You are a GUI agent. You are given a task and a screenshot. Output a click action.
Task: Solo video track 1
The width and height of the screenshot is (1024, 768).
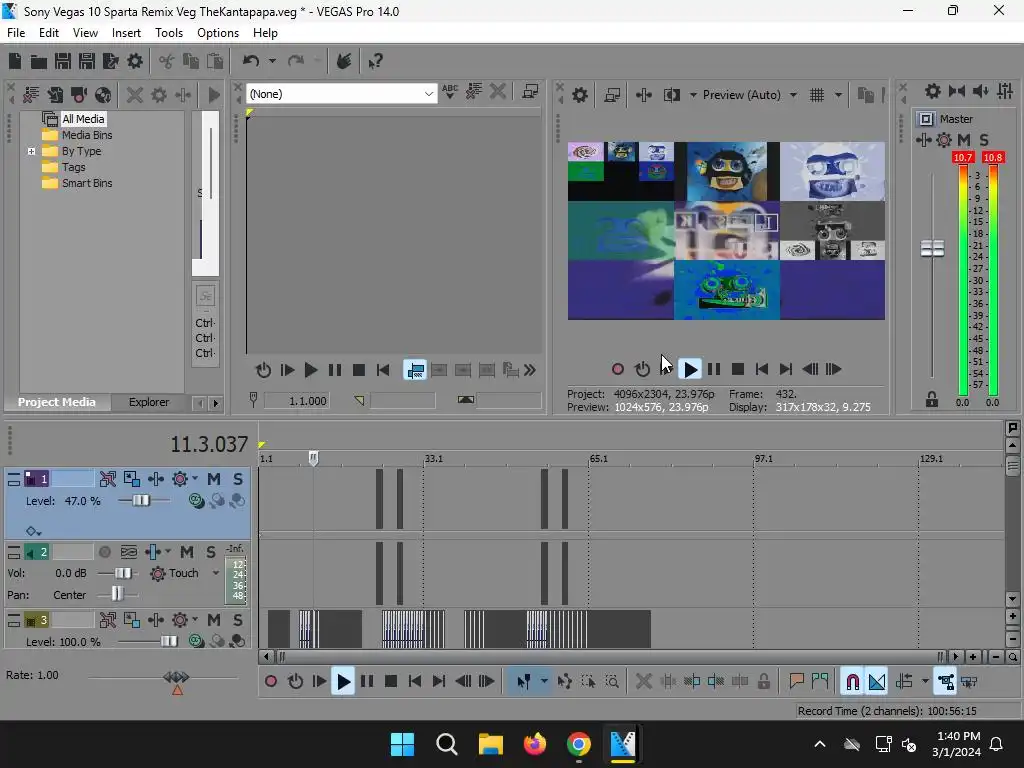click(238, 479)
